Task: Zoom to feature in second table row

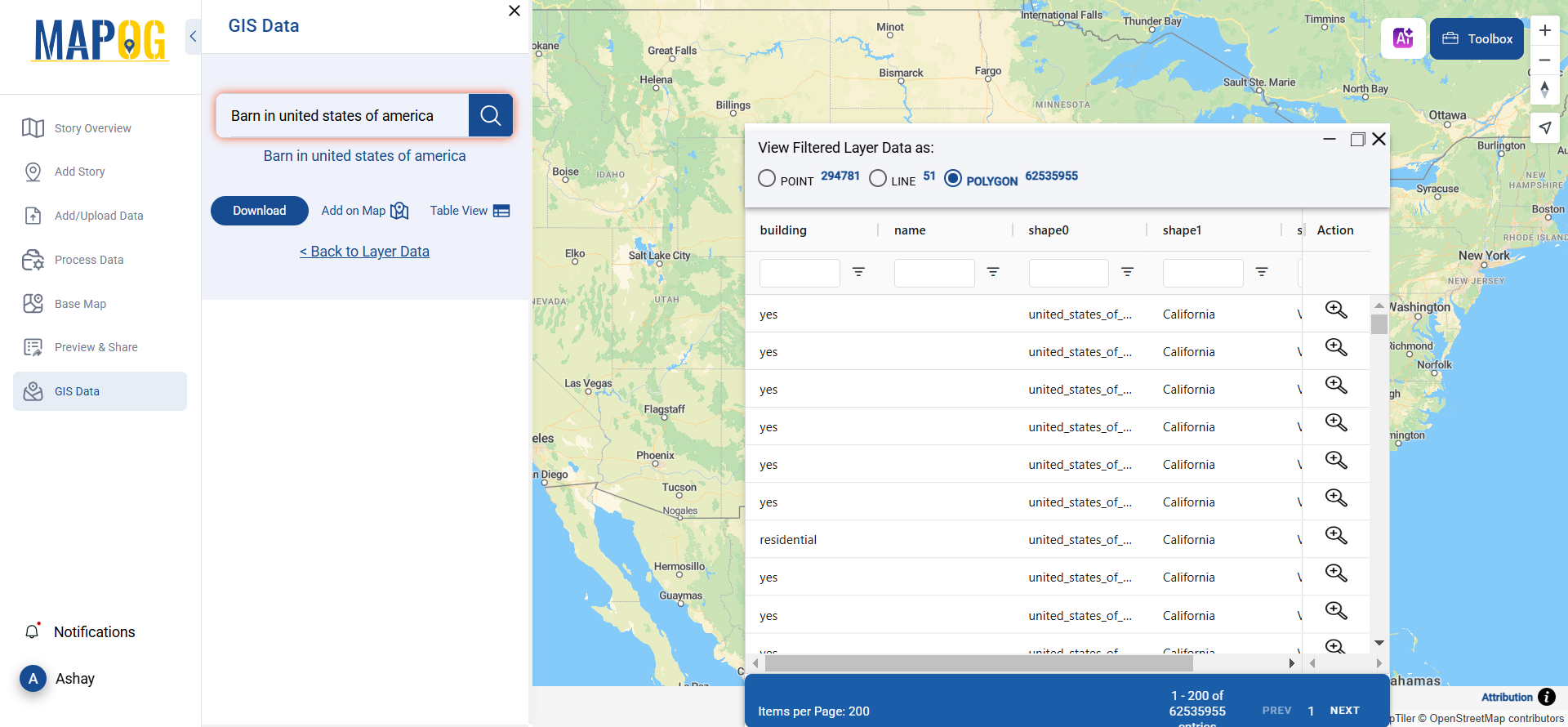Action: [1336, 347]
